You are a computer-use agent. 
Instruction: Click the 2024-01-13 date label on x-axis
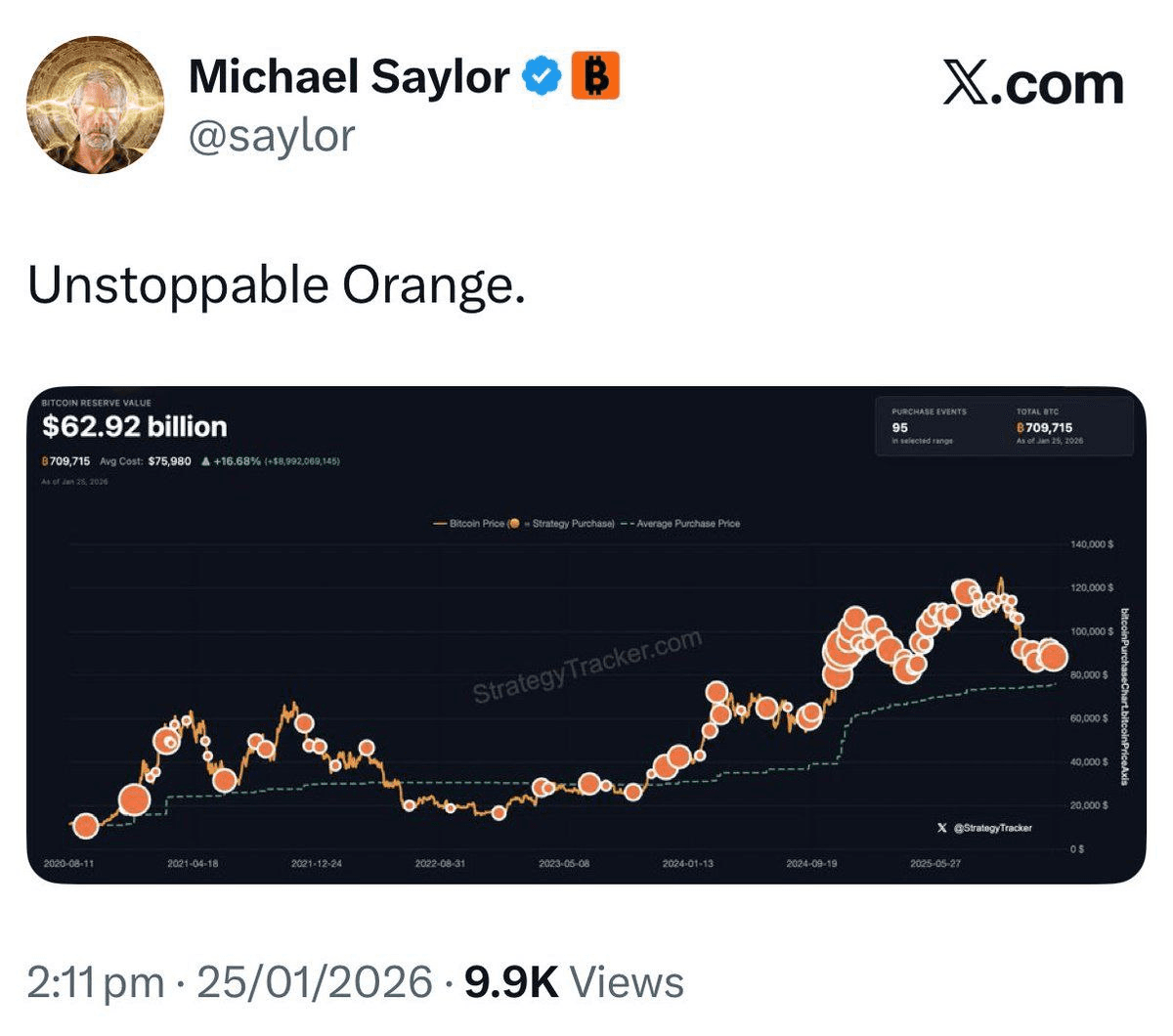point(687,864)
